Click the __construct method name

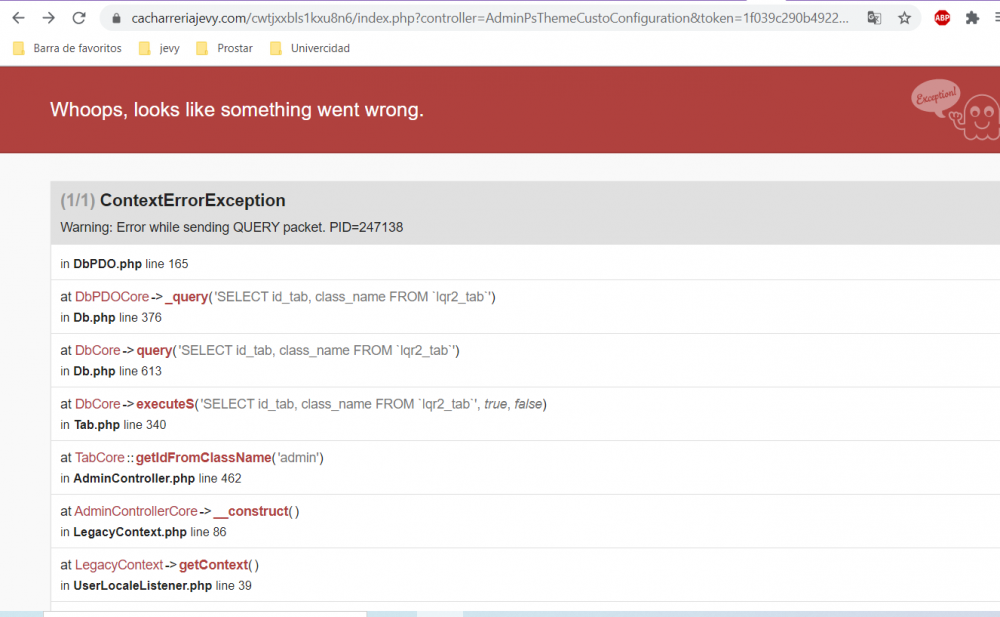(x=251, y=511)
